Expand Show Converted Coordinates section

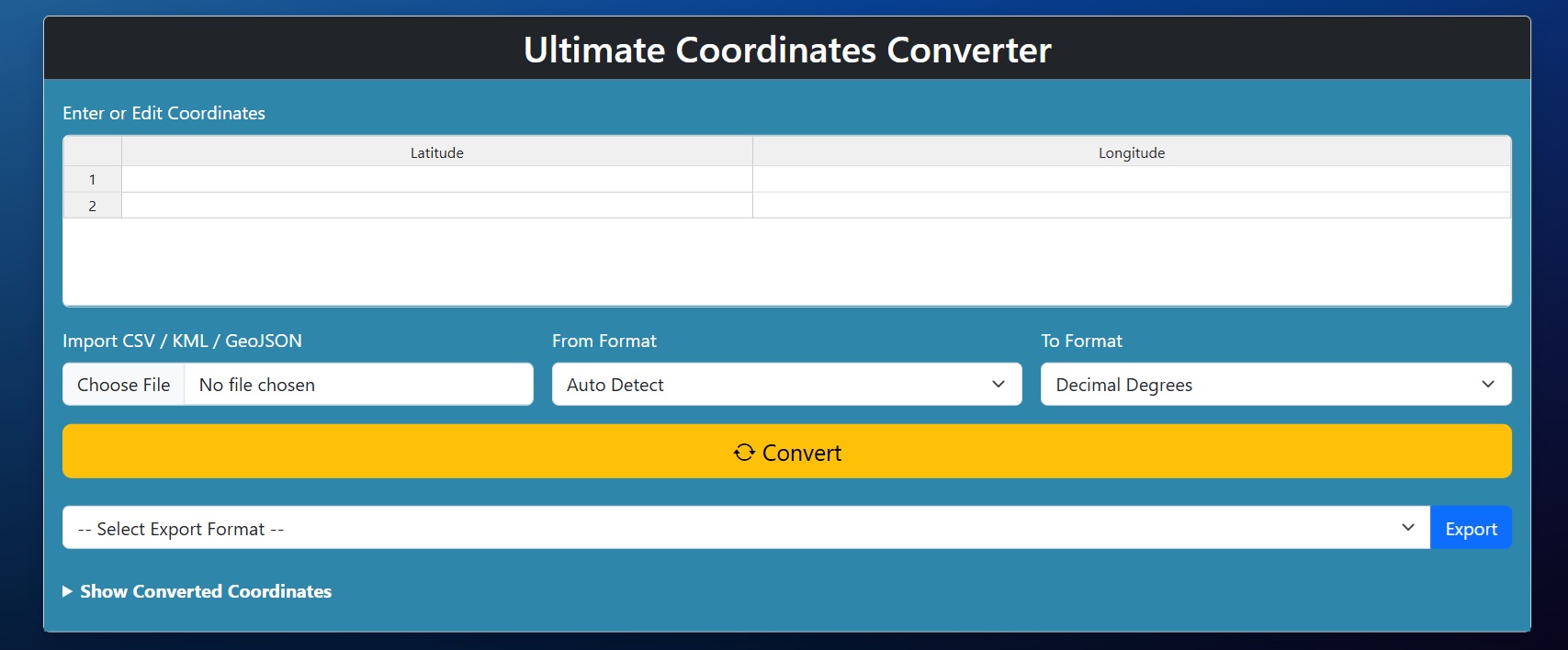click(x=197, y=591)
